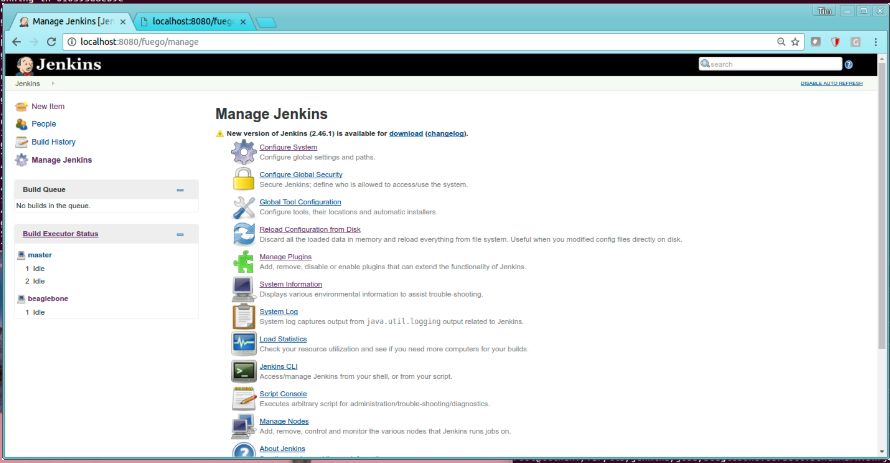This screenshot has width=890, height=463.
Task: Click the Configure Global Security padlock icon
Action: pos(244,179)
